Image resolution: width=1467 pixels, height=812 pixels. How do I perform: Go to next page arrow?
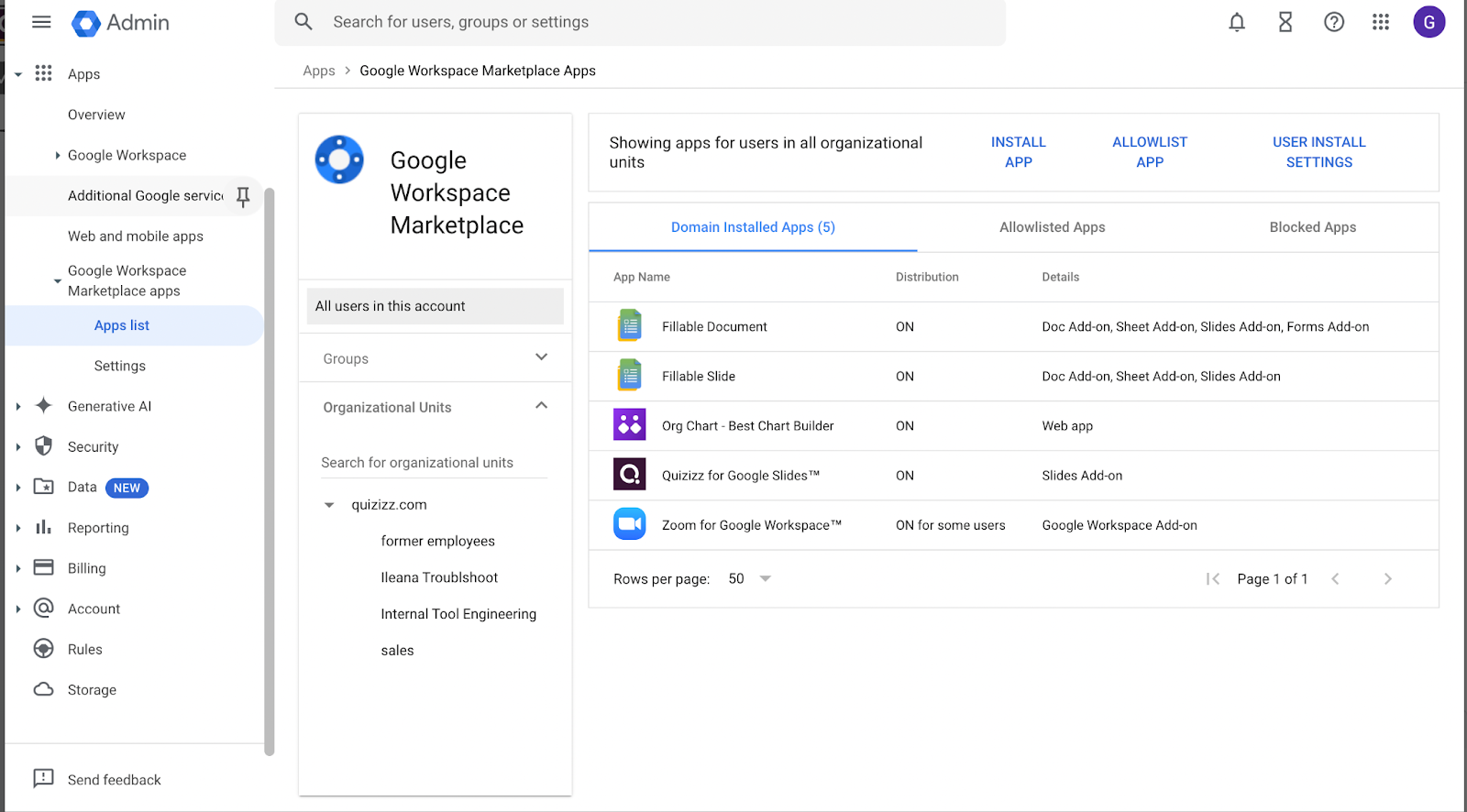pos(1387,579)
